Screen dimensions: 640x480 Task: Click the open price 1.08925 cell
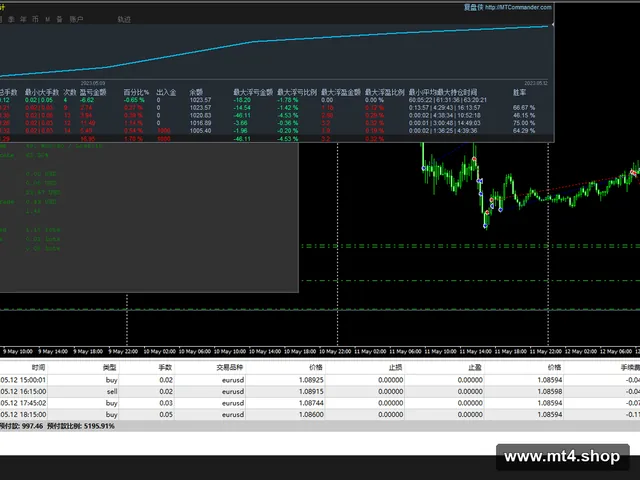[x=311, y=380]
